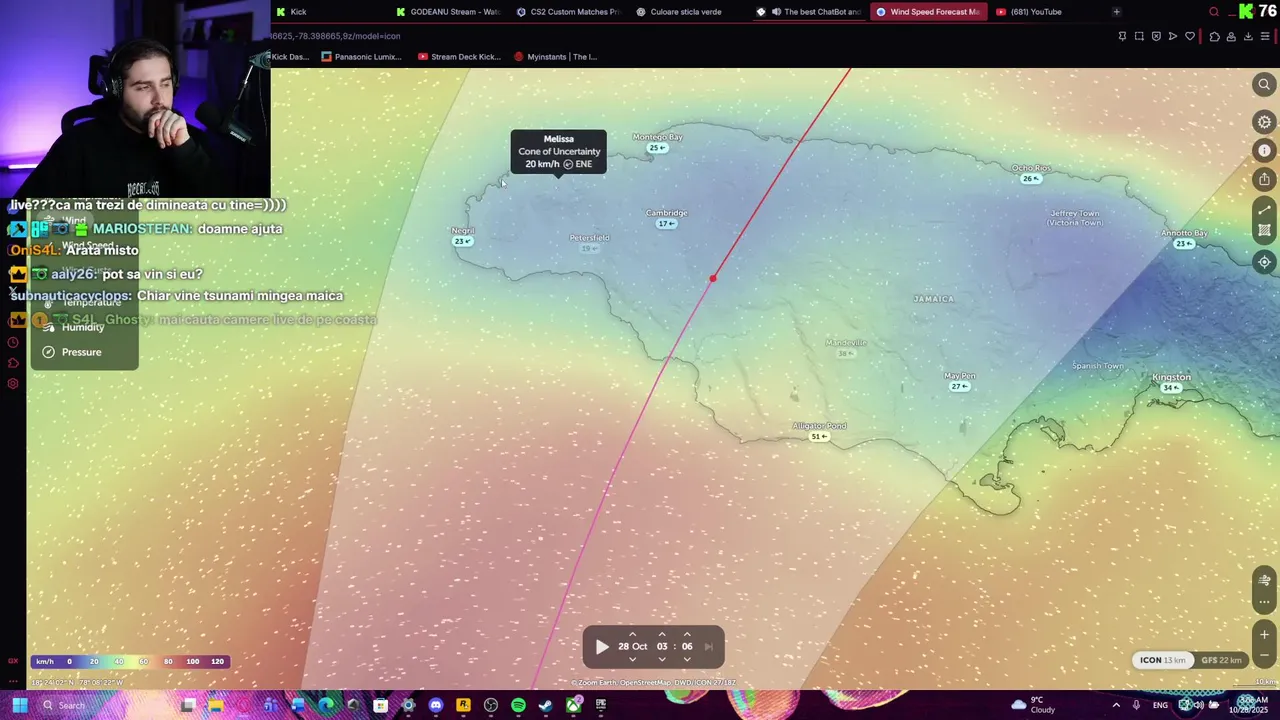The height and width of the screenshot is (720, 1280).
Task: Open the Stream Deck Kick bookmark
Action: [x=460, y=57]
